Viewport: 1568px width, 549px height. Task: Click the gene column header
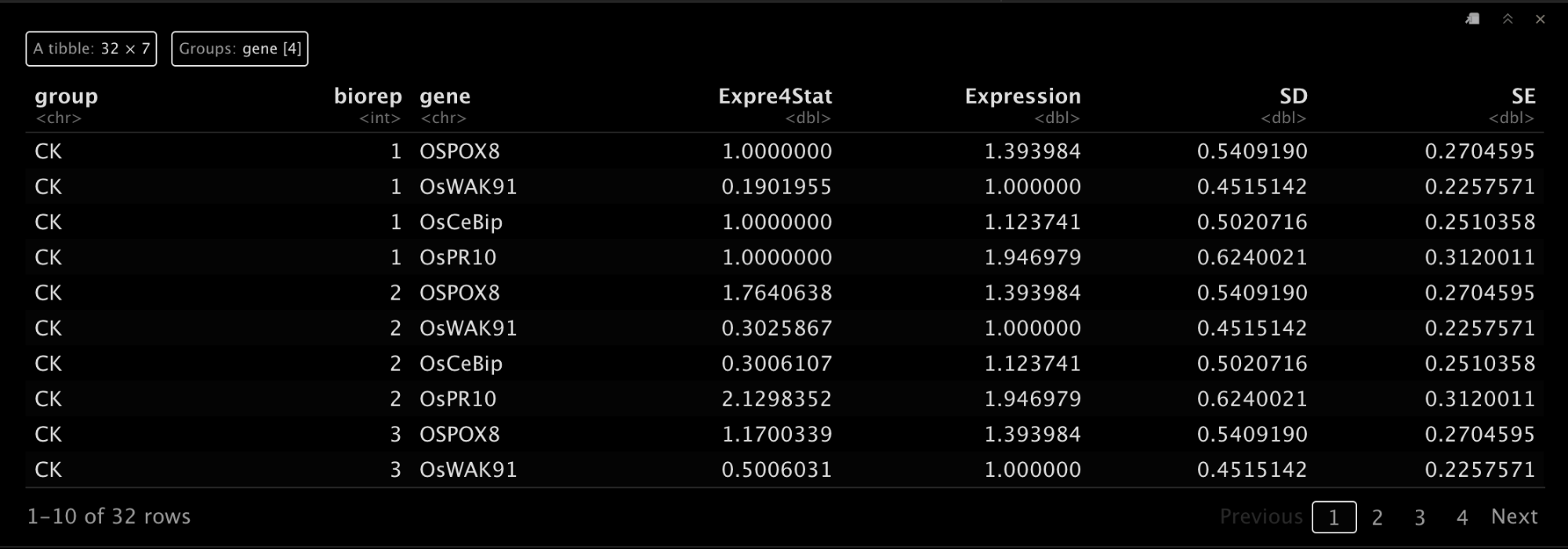pyautogui.click(x=445, y=96)
